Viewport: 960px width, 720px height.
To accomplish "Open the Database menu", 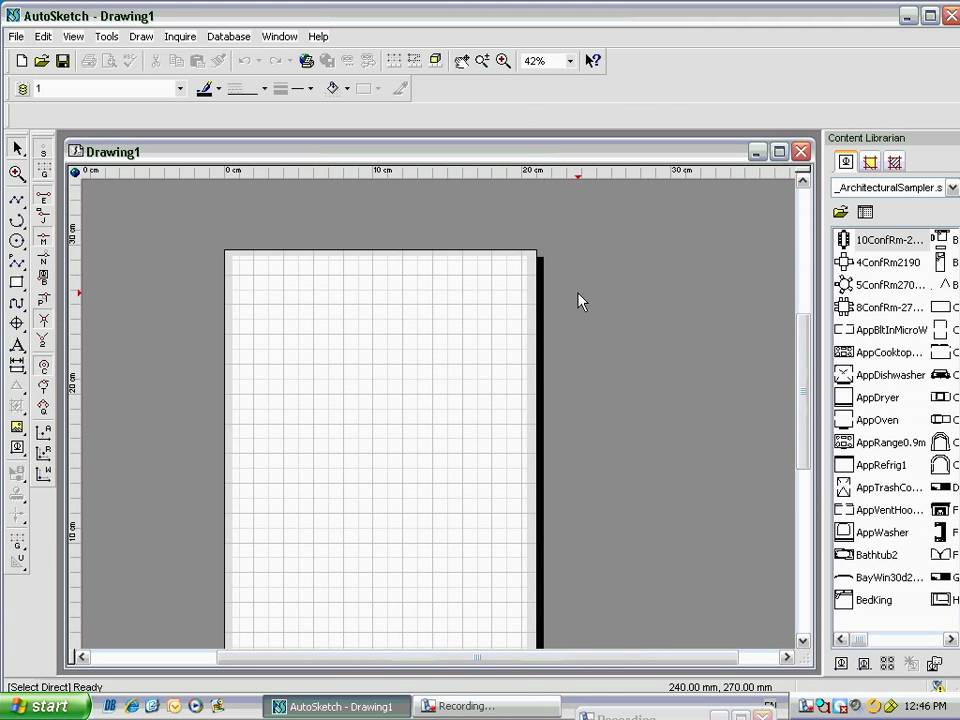I will (228, 37).
